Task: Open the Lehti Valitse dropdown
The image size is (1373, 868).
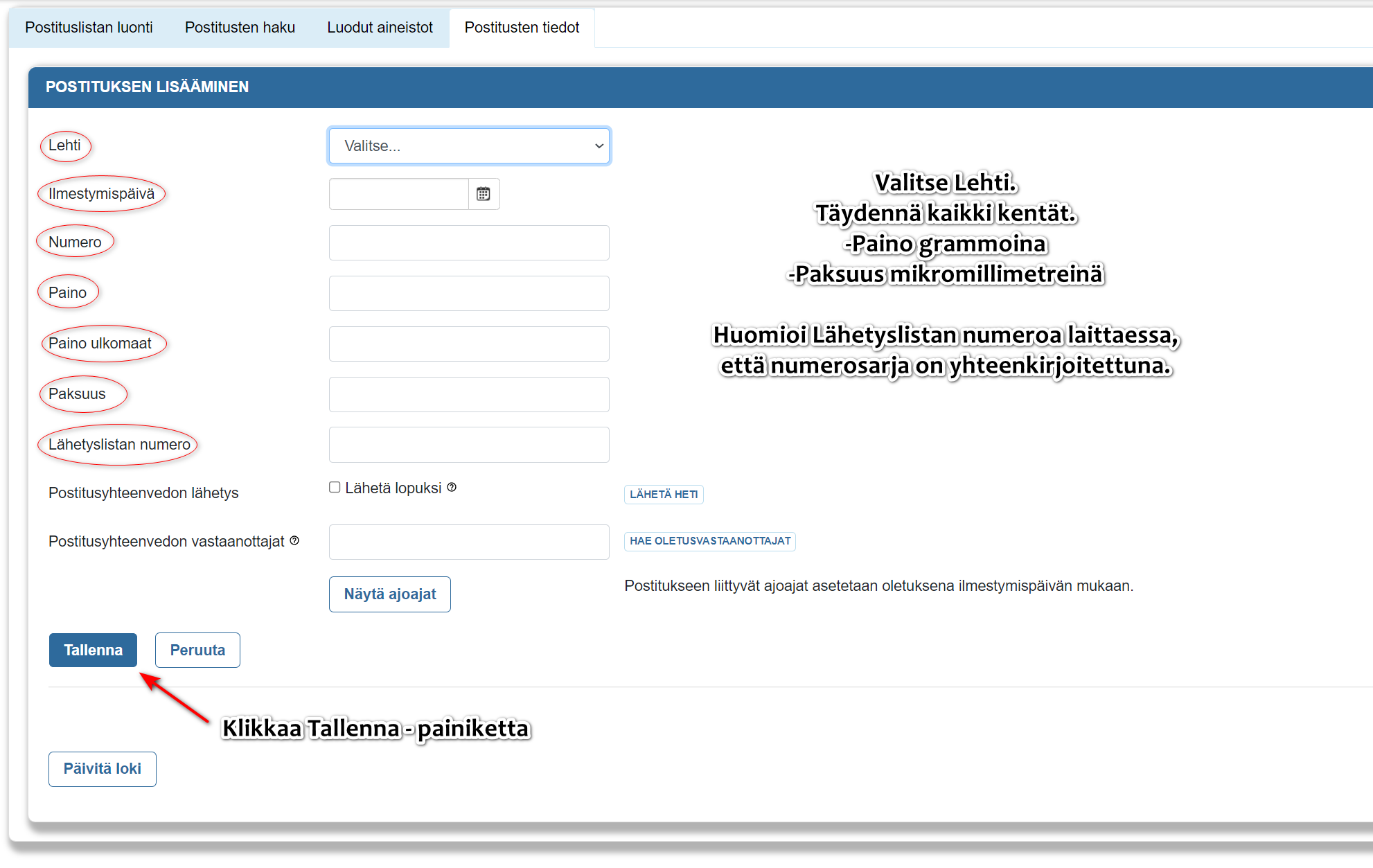Action: pyautogui.click(x=469, y=145)
